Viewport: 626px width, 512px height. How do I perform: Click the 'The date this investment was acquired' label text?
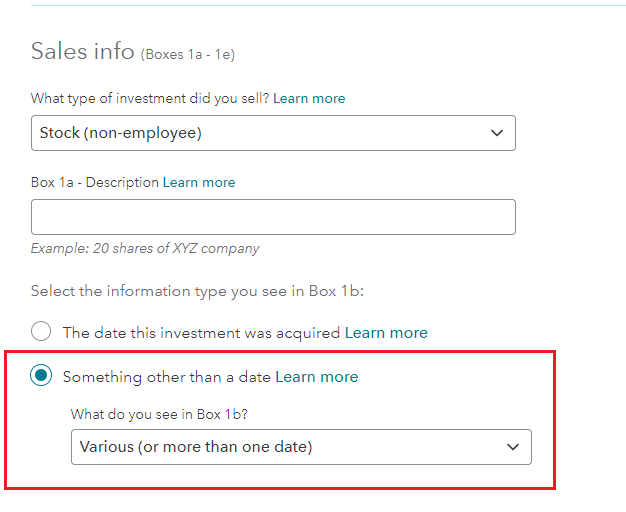(201, 333)
